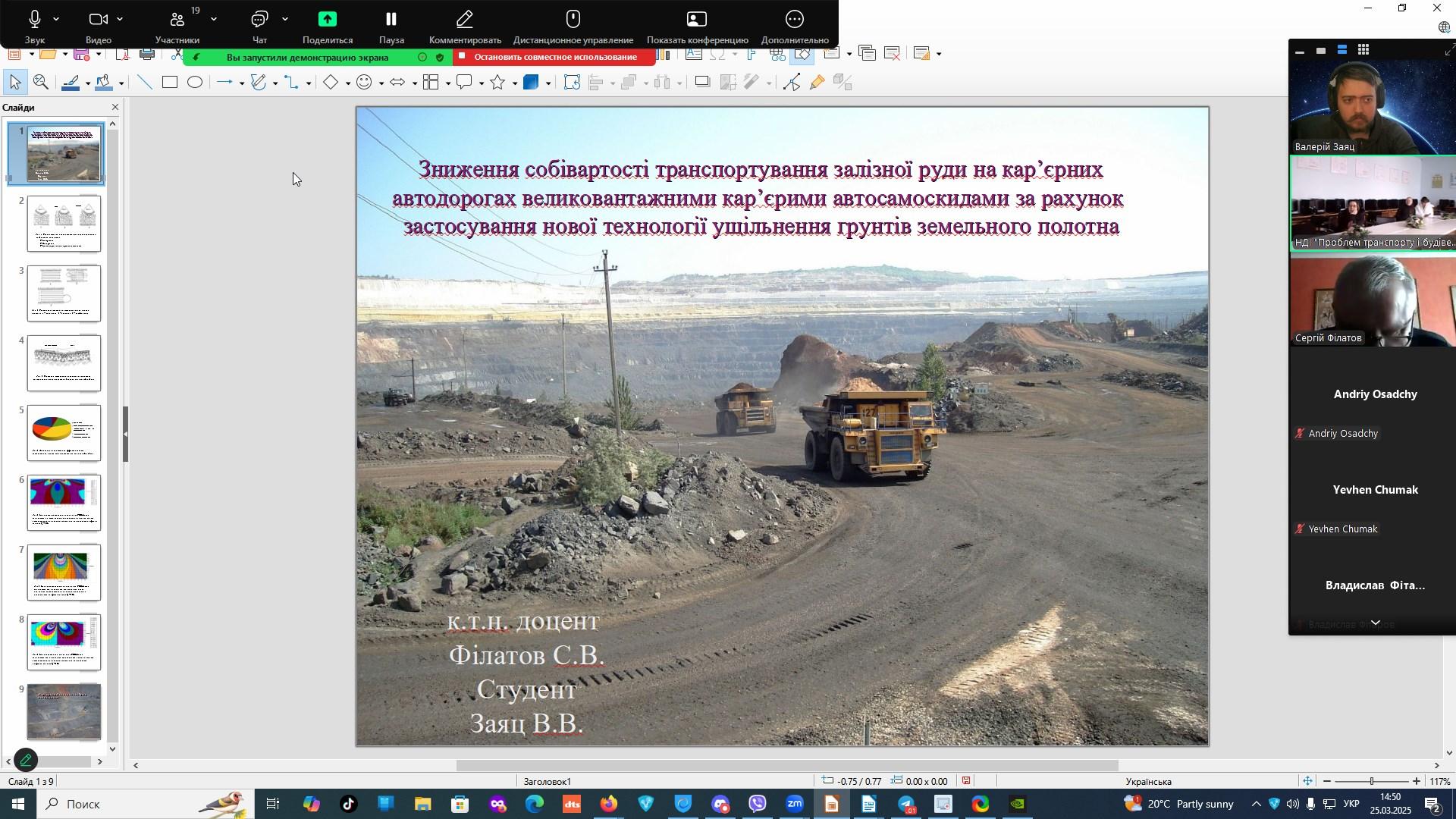Viewport: 1456px width, 819px height.
Task: Expand more participants chevron in video panel
Action: coord(1375,623)
